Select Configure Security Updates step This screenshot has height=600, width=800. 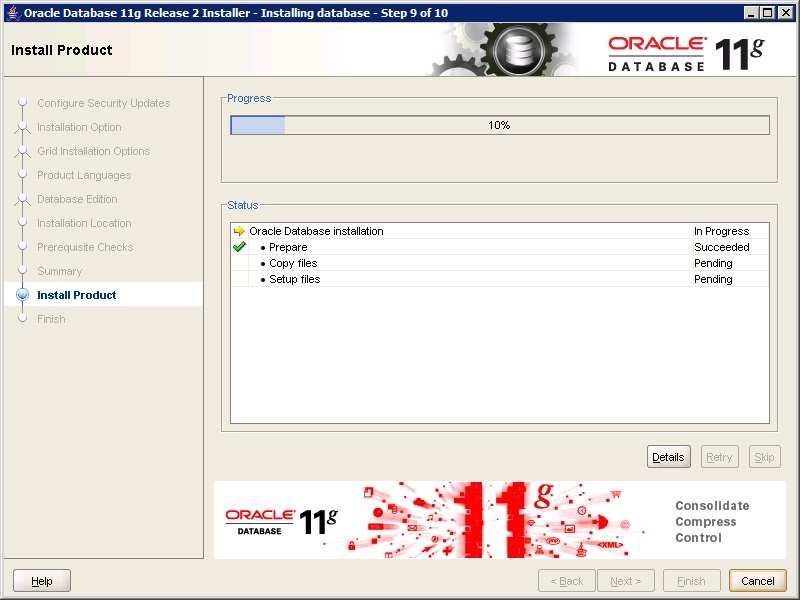coord(104,103)
